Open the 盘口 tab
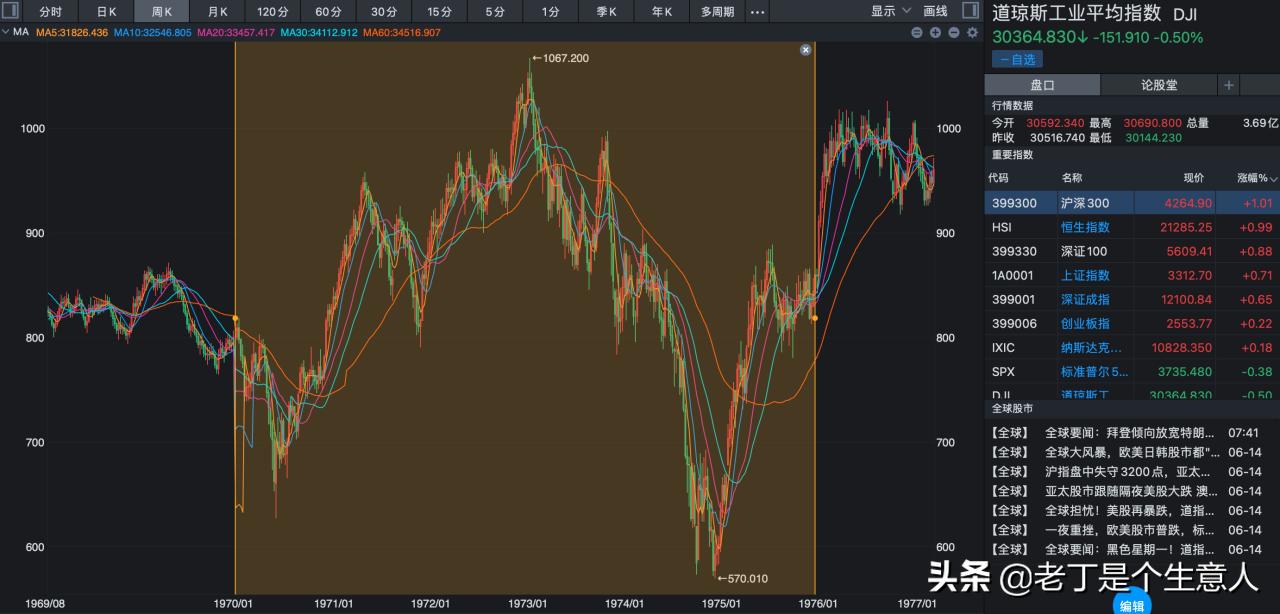Image resolution: width=1280 pixels, height=614 pixels. [x=1042, y=85]
